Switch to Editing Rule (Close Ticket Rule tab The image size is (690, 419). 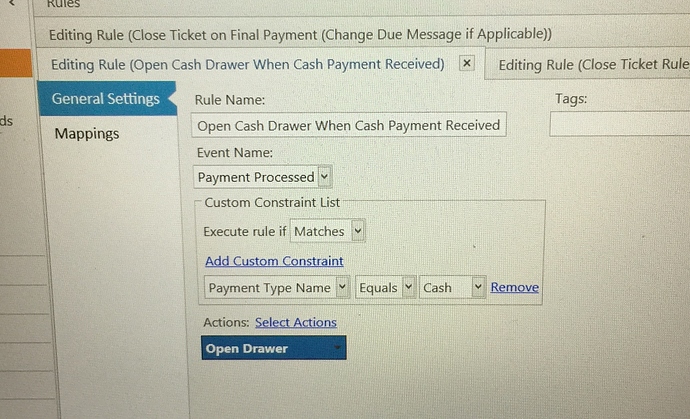tap(593, 64)
